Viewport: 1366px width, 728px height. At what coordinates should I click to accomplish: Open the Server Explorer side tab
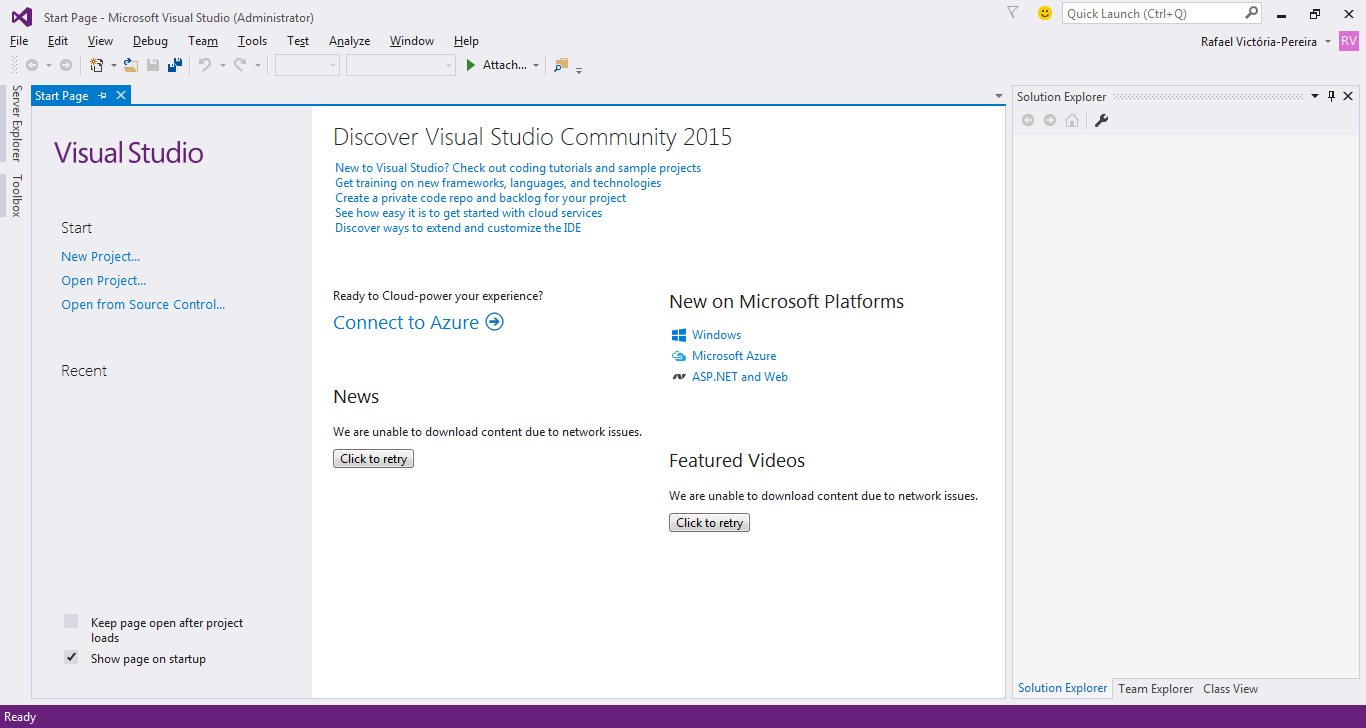tap(15, 123)
